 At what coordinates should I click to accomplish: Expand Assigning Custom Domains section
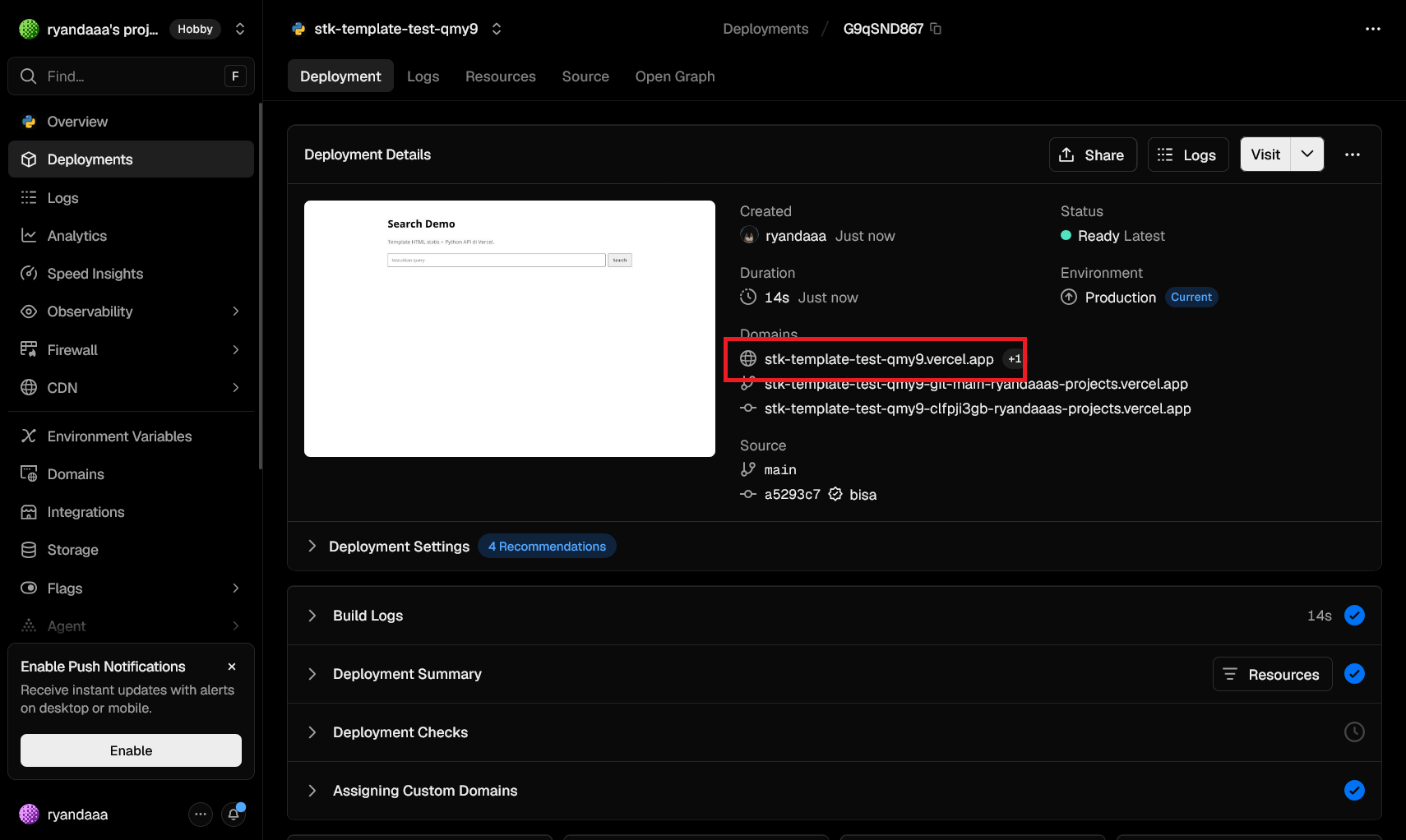[312, 791]
